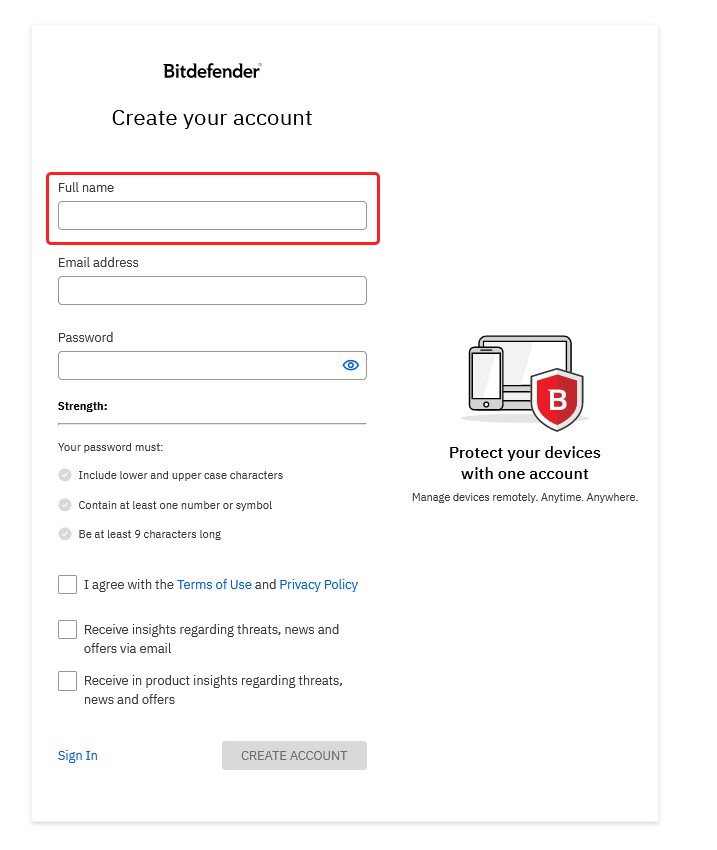Enable email insights about threats checkbox
Screen dimensions: 717x850
67,629
